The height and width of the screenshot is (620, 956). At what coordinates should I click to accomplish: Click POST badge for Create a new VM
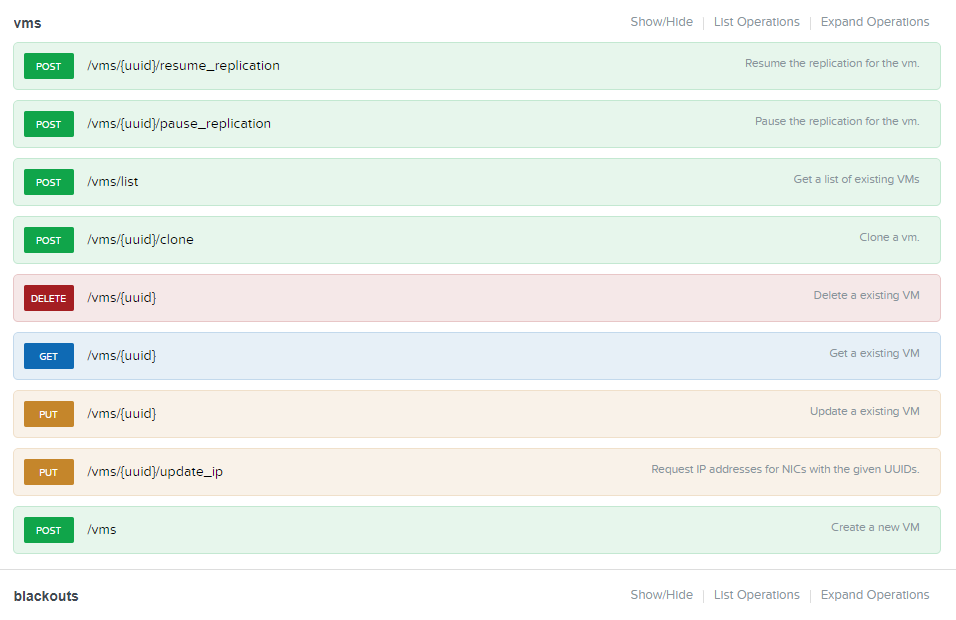[49, 529]
